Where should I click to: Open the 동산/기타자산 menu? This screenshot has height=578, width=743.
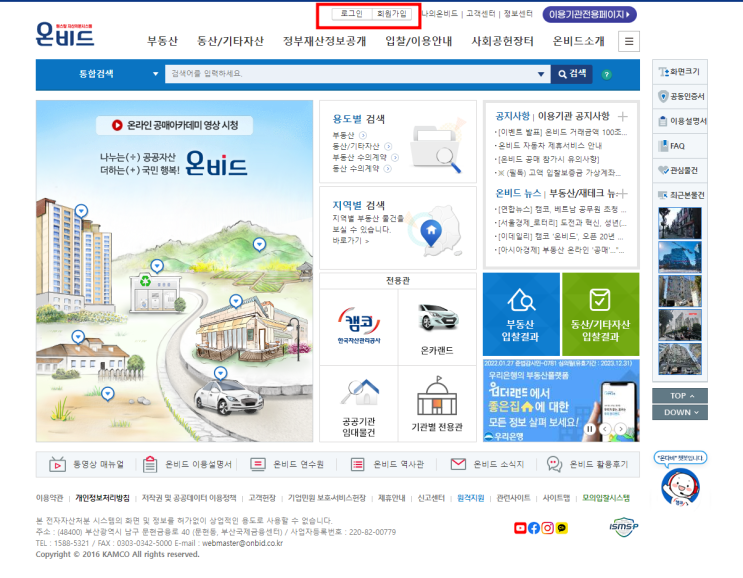click(x=230, y=41)
